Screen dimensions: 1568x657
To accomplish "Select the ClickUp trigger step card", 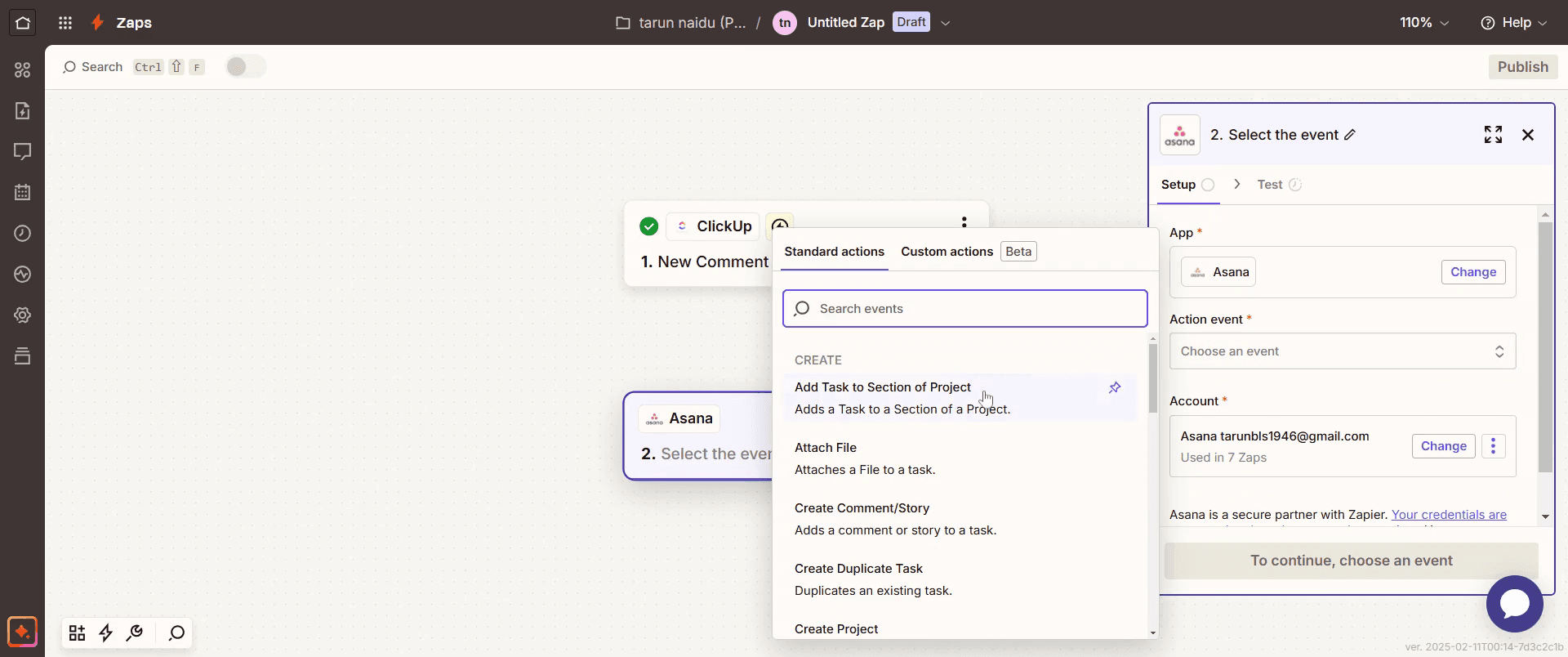I will (x=806, y=244).
